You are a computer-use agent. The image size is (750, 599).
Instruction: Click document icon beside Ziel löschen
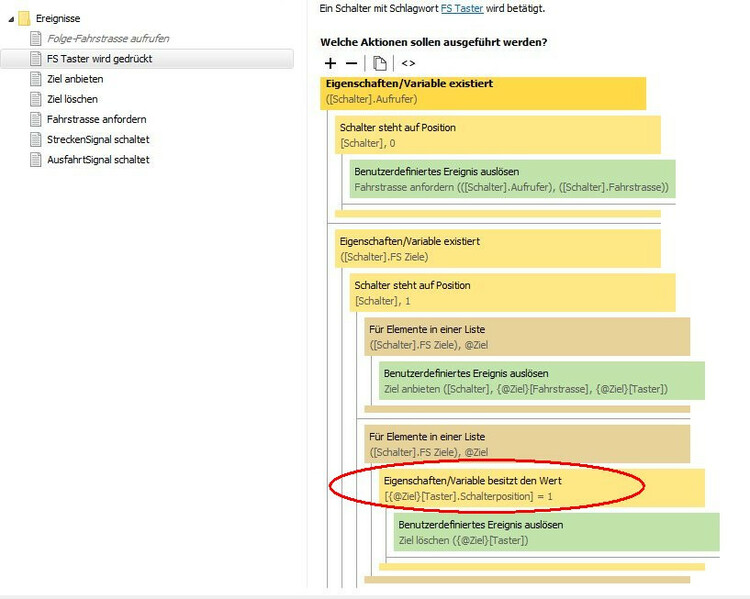(x=35, y=99)
